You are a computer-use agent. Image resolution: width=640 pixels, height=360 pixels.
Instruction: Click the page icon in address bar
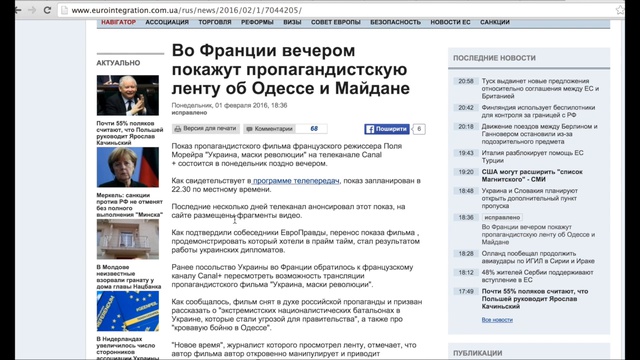[64, 10]
